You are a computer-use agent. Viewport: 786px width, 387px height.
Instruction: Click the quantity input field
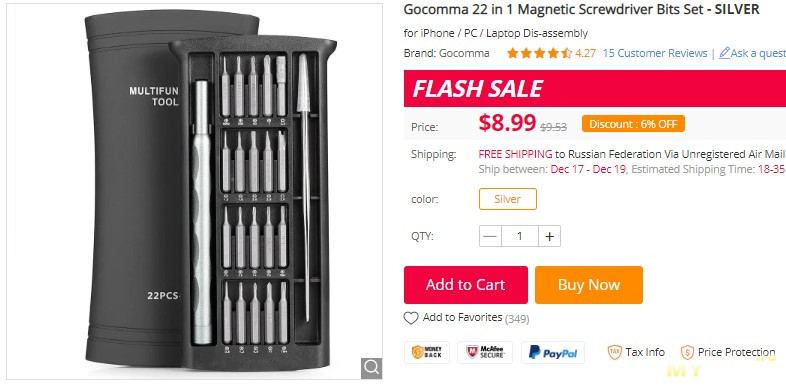point(520,236)
